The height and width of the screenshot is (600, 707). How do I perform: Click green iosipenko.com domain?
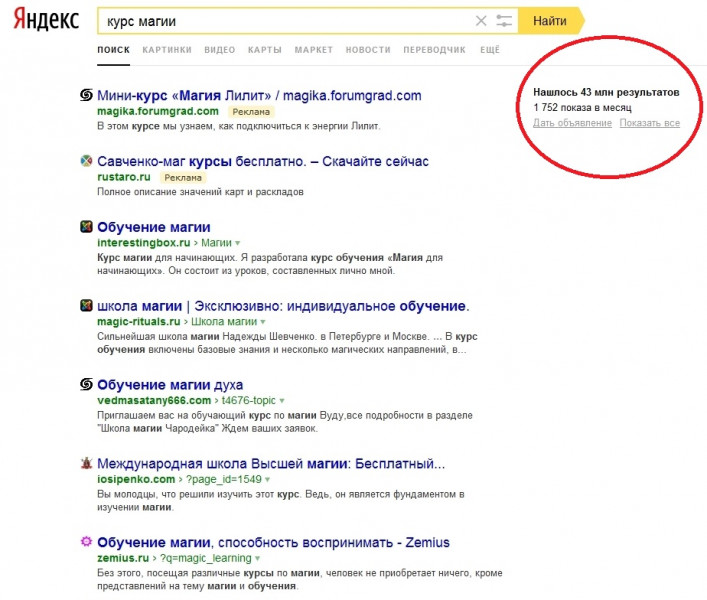(x=136, y=479)
